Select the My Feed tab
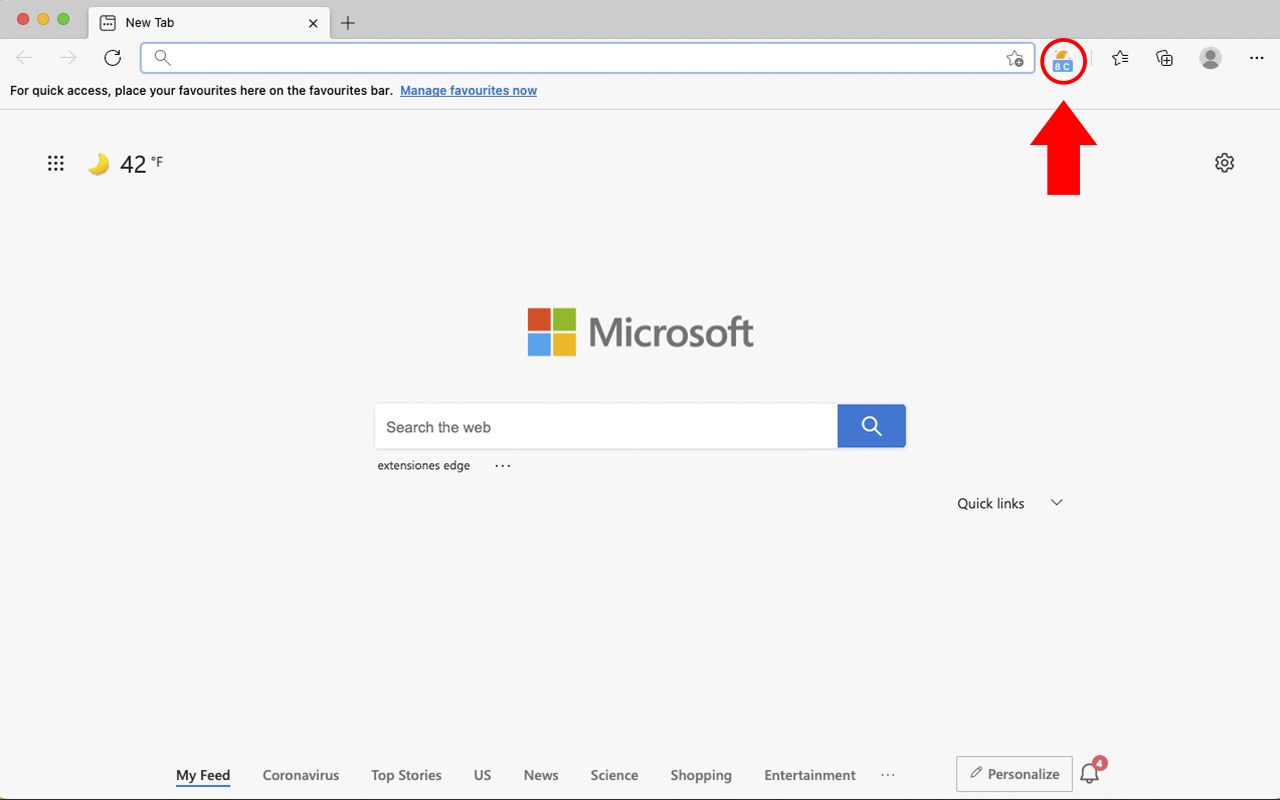1280x800 pixels. [x=203, y=775]
